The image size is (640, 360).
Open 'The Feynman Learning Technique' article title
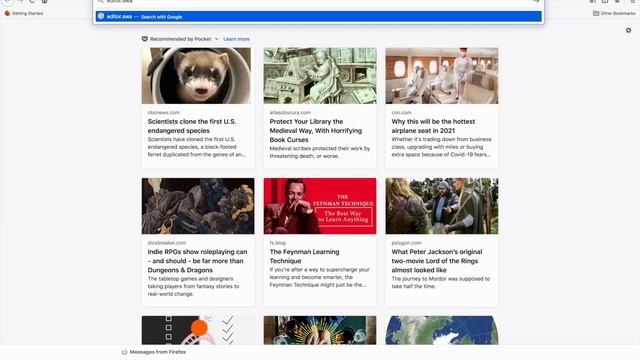click(304, 256)
